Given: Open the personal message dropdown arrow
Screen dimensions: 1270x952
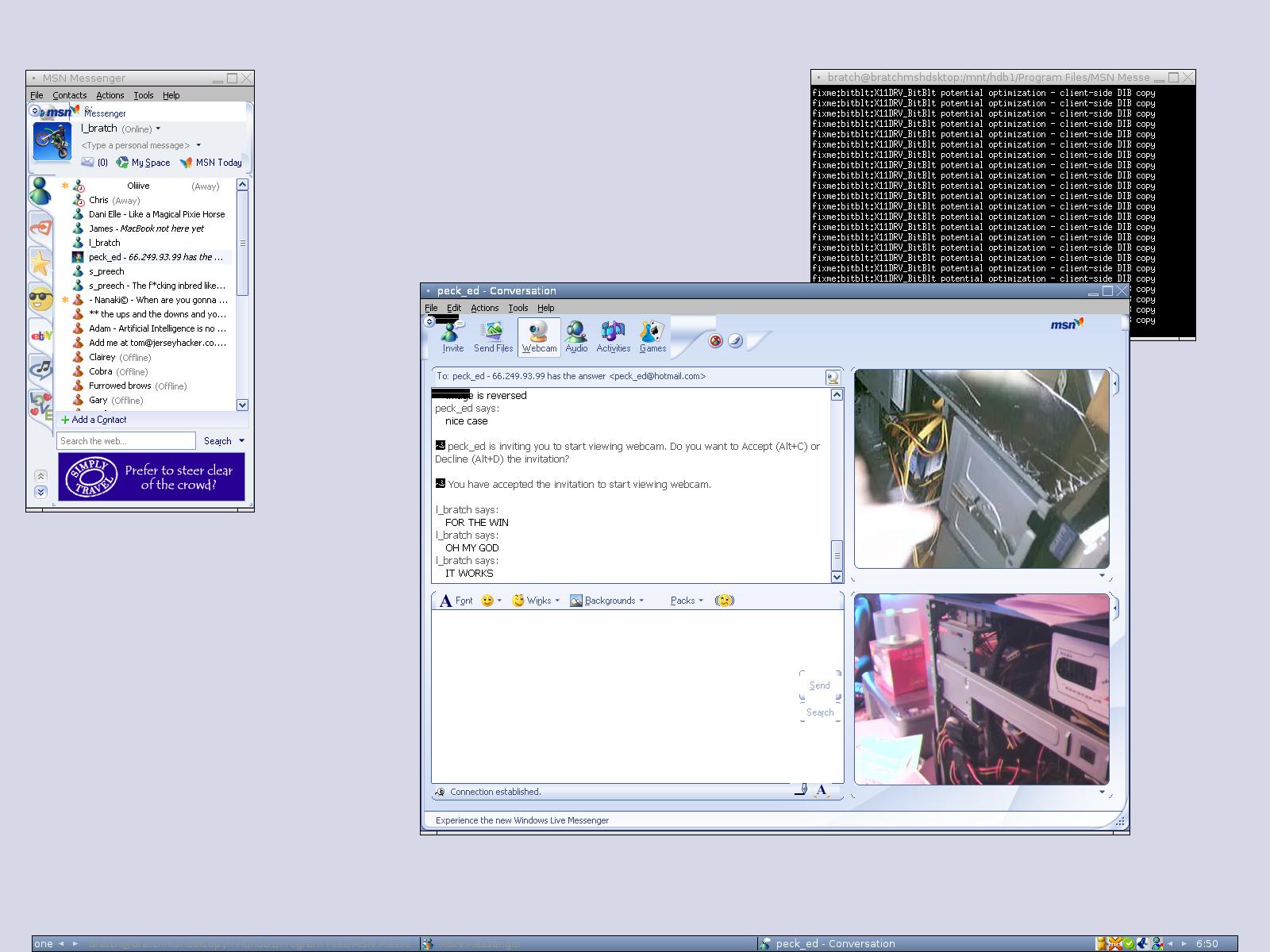Looking at the screenshot, I should [x=198, y=145].
